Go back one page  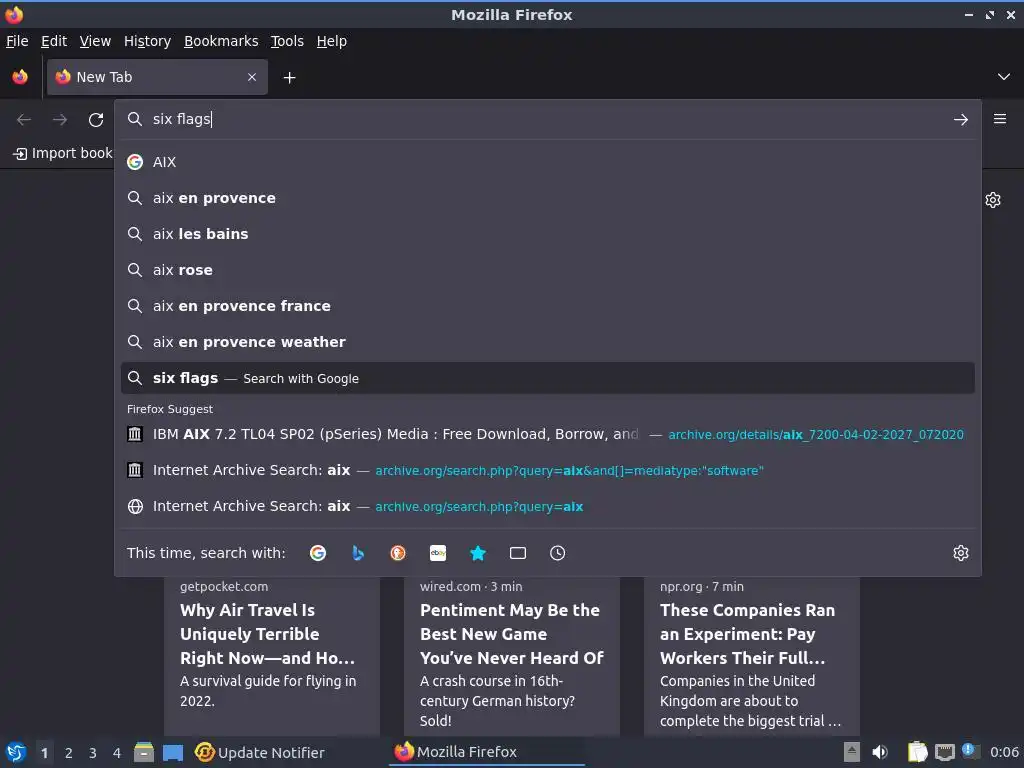point(24,120)
